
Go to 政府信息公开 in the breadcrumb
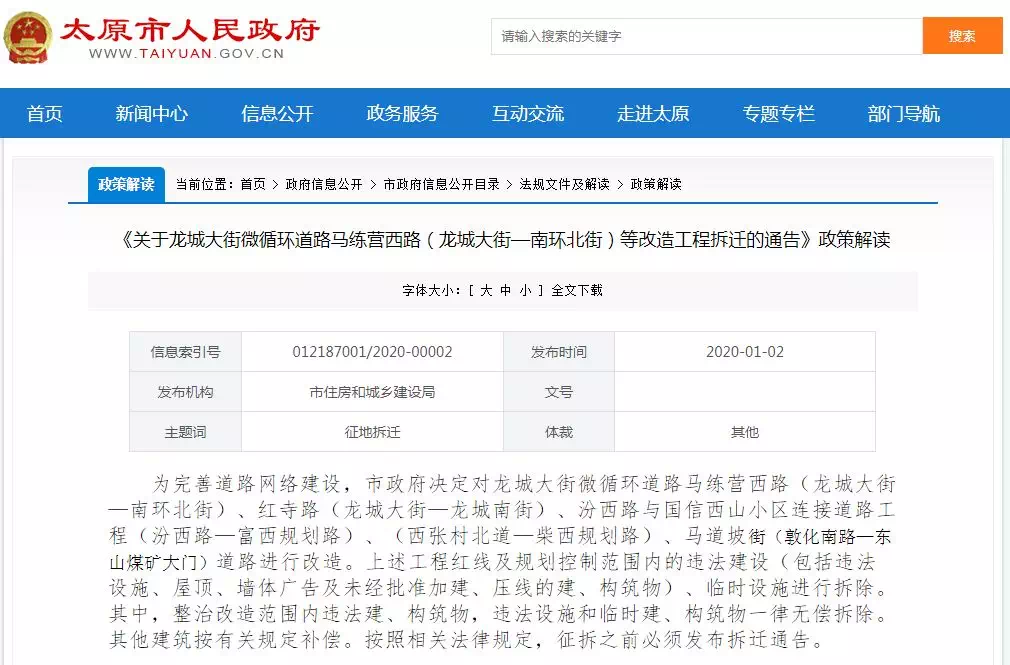click(323, 184)
